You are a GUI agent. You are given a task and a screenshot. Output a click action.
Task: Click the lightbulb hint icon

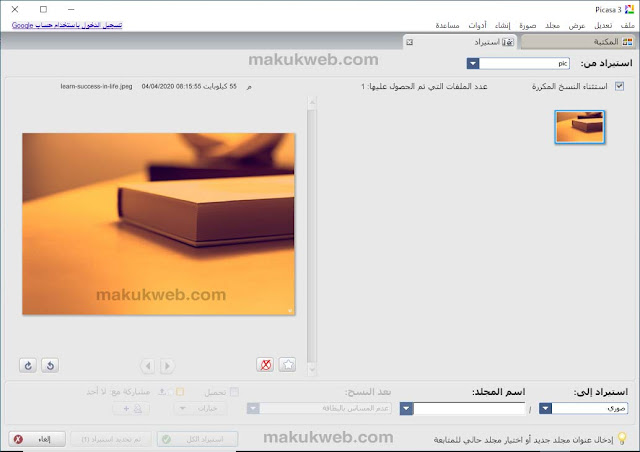pos(622,439)
